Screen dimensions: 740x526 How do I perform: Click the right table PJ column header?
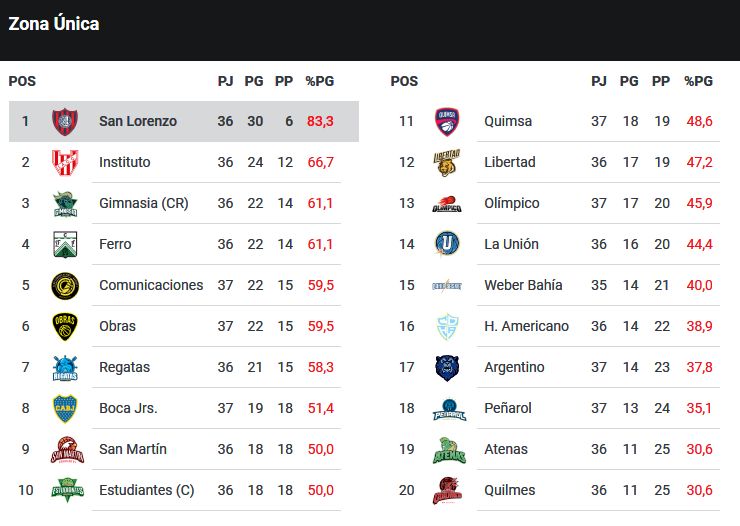(598, 81)
